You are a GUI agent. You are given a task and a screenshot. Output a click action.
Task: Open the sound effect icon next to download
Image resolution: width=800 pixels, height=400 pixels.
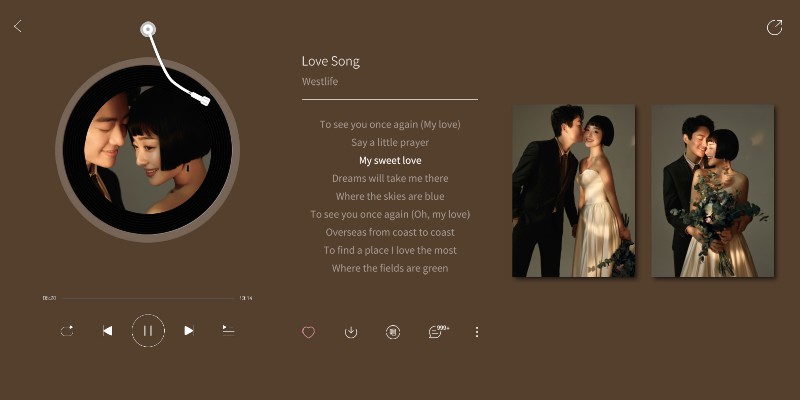pyautogui.click(x=393, y=332)
